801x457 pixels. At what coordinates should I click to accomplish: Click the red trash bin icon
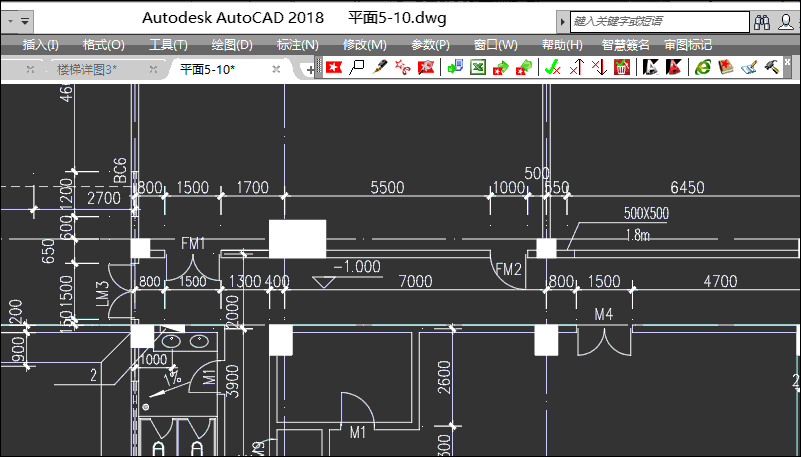pos(622,67)
